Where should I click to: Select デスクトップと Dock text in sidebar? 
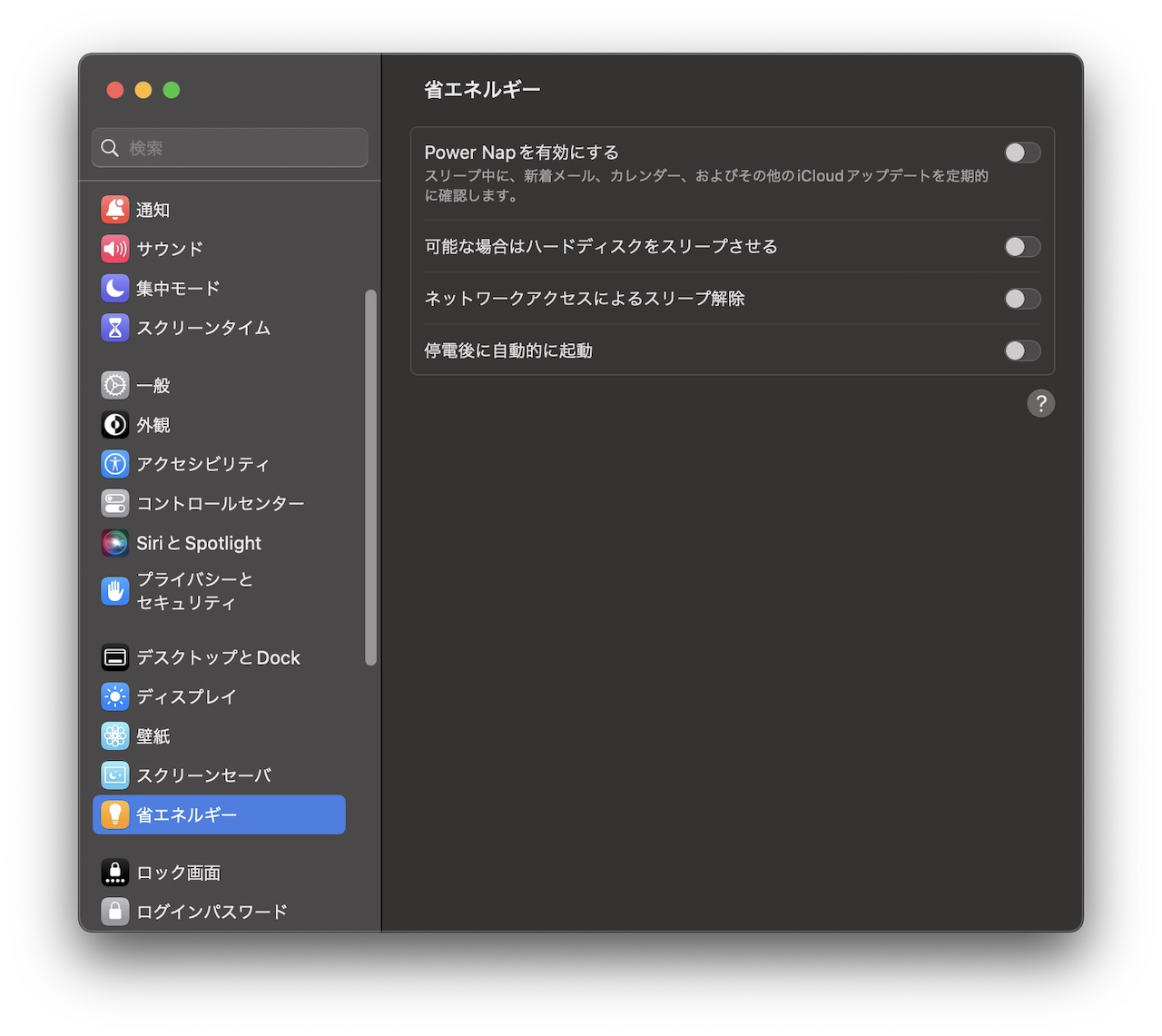pos(218,657)
